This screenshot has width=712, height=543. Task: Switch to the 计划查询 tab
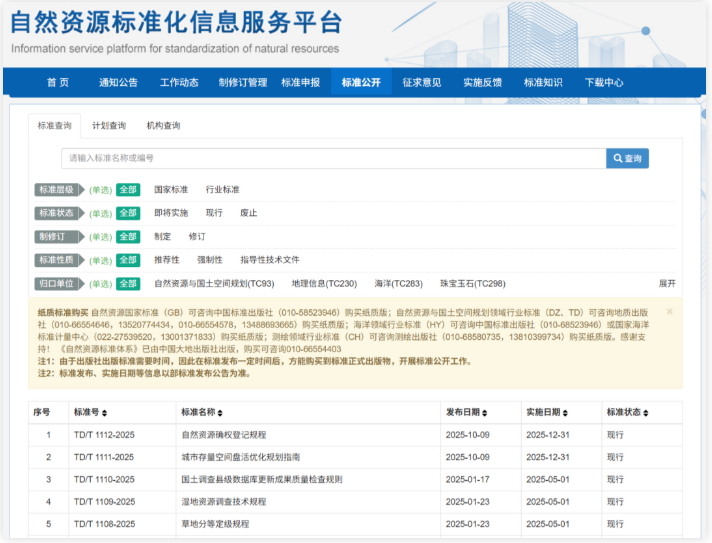109,126
